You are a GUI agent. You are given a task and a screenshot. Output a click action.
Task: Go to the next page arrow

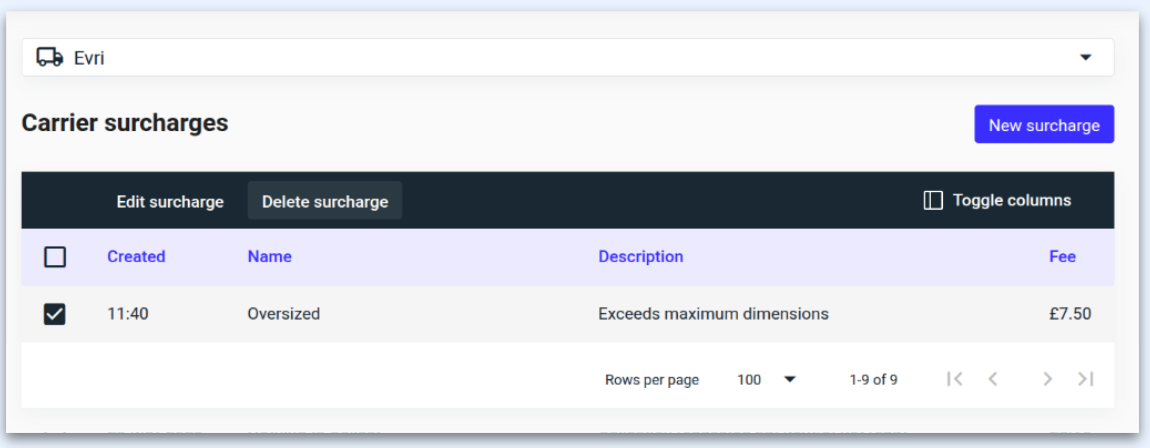pyautogui.click(x=1047, y=379)
